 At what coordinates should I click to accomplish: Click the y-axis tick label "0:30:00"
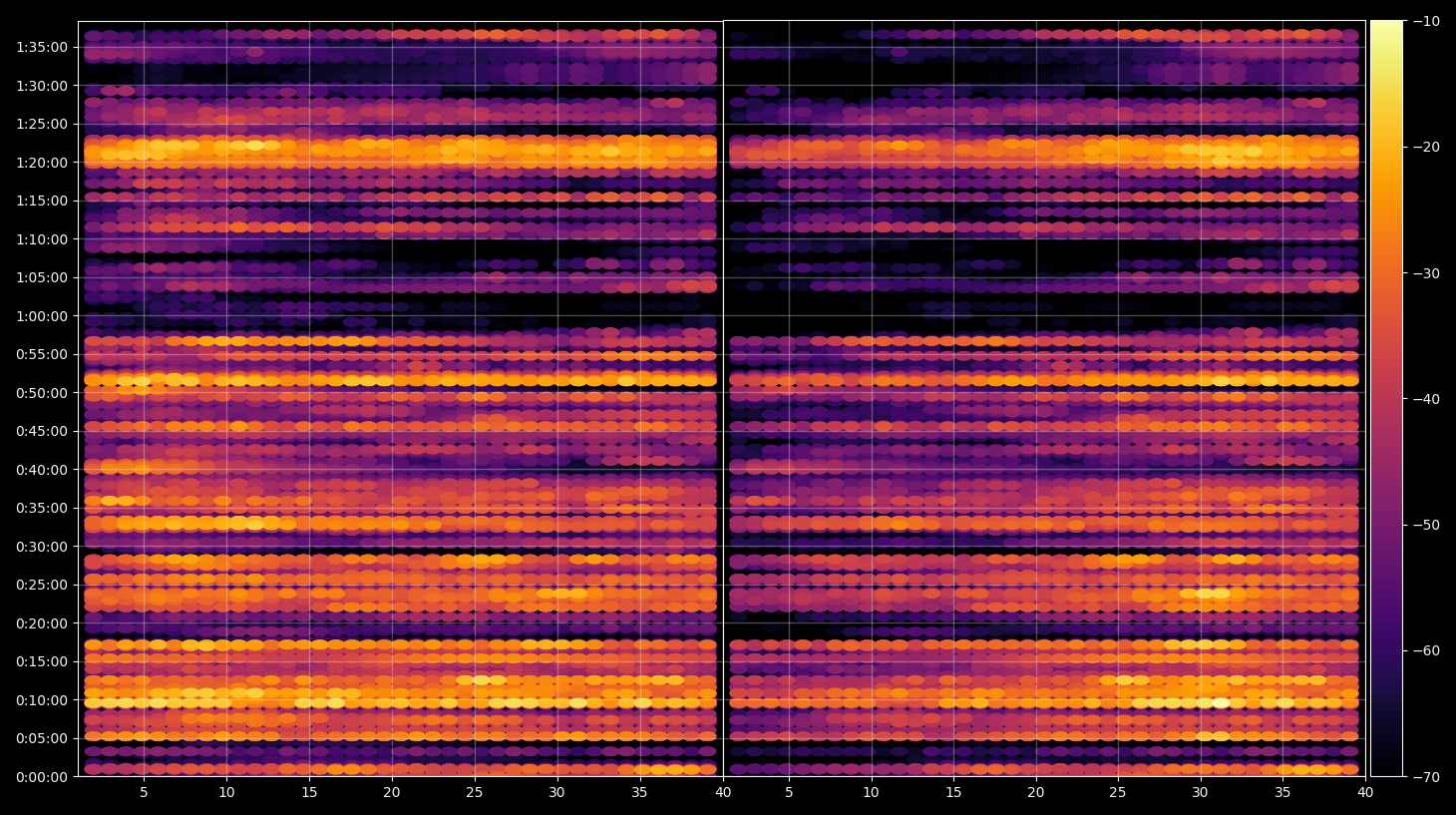coord(42,547)
